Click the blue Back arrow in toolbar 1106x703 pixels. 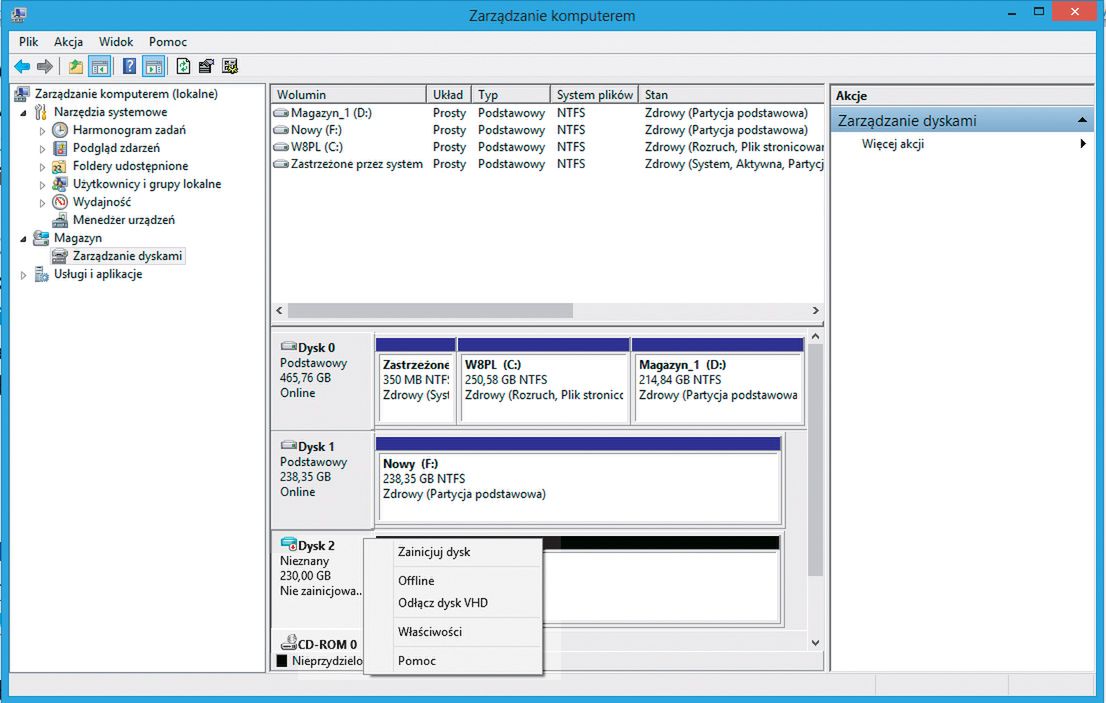pyautogui.click(x=21, y=67)
